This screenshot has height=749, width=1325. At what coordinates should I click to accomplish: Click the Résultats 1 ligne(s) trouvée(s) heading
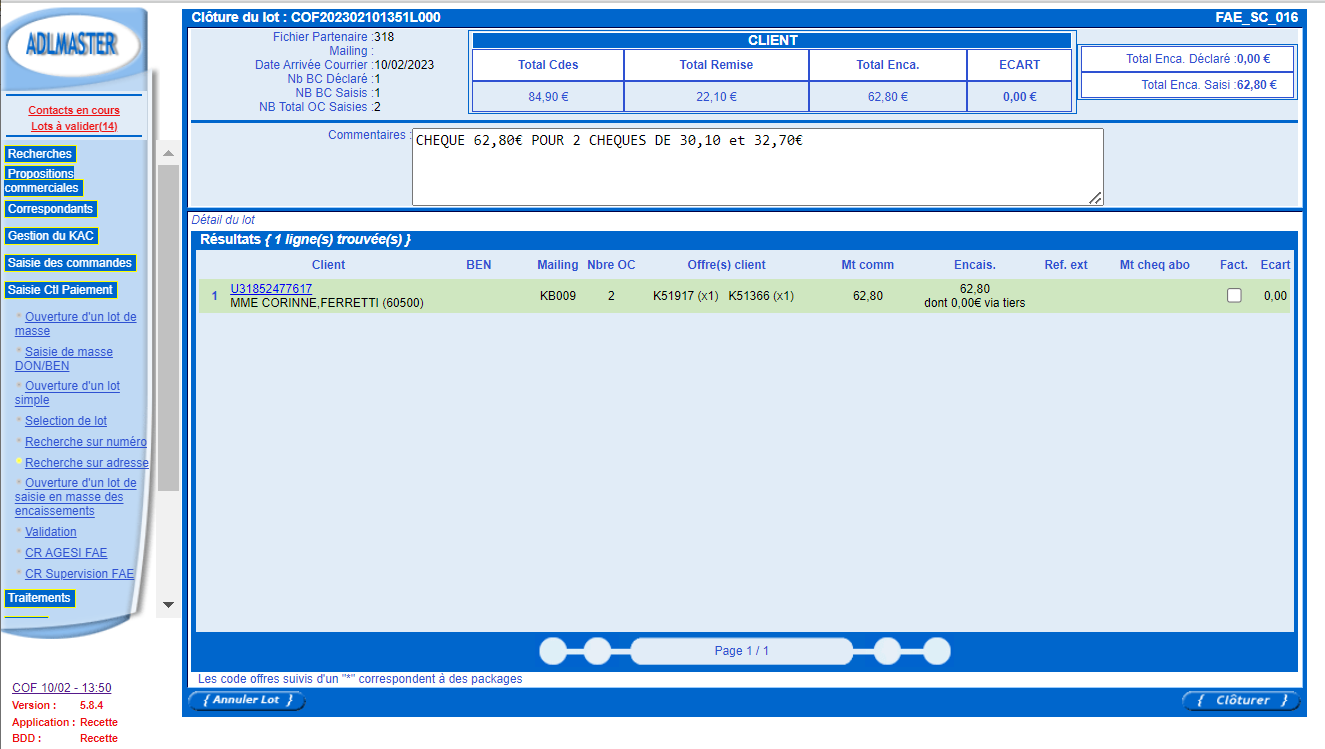[305, 240]
